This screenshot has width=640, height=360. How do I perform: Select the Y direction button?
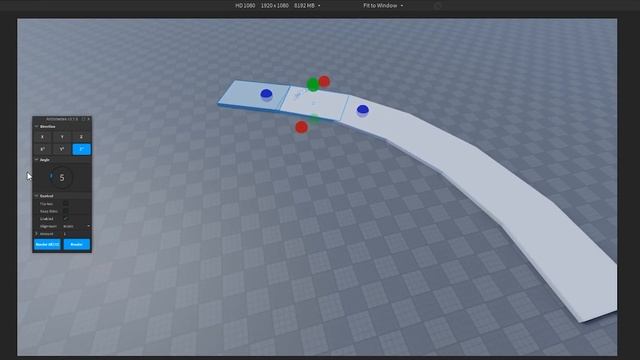(62, 137)
